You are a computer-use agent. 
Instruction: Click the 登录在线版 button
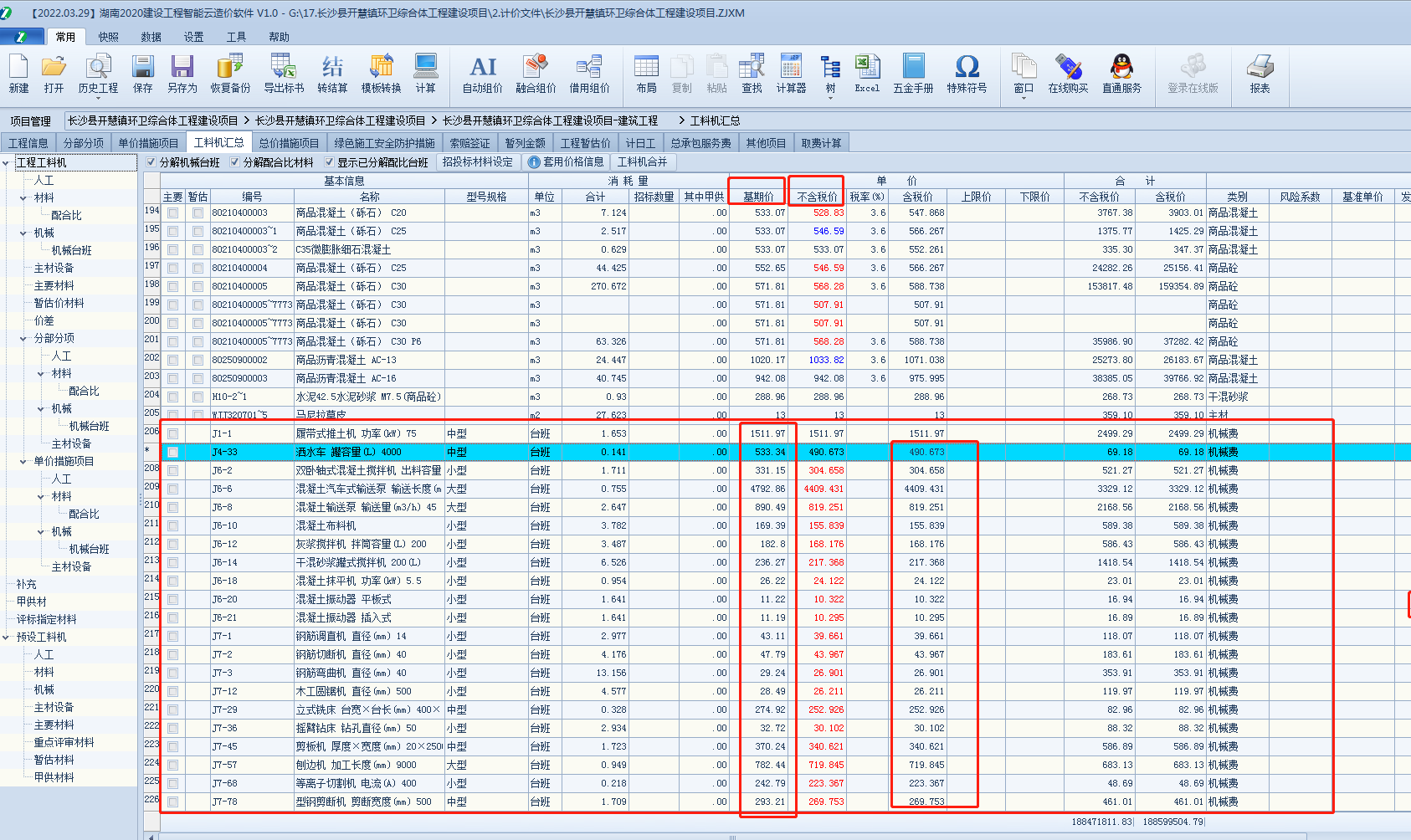tap(1193, 74)
